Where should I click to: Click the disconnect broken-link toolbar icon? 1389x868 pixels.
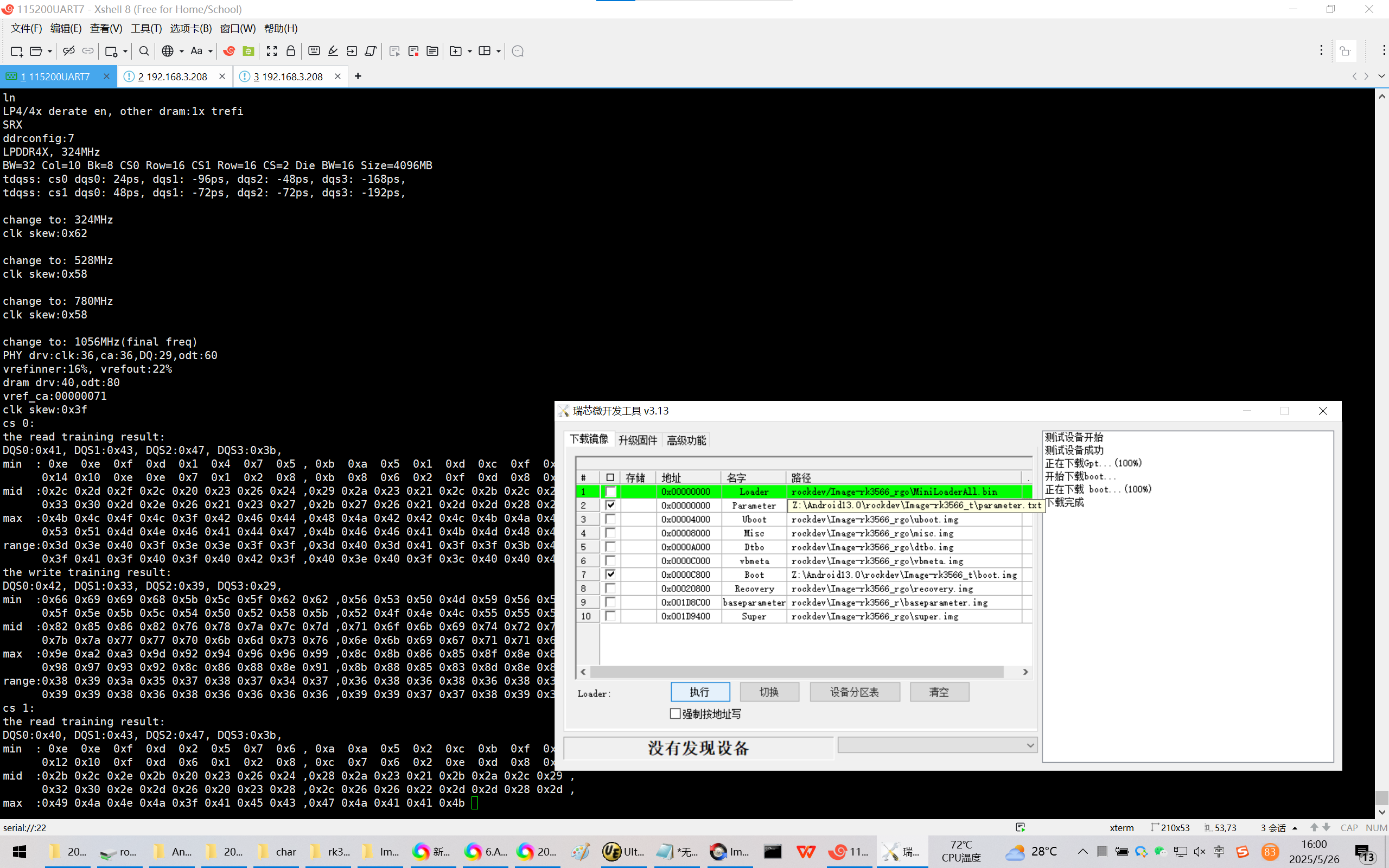(69, 51)
